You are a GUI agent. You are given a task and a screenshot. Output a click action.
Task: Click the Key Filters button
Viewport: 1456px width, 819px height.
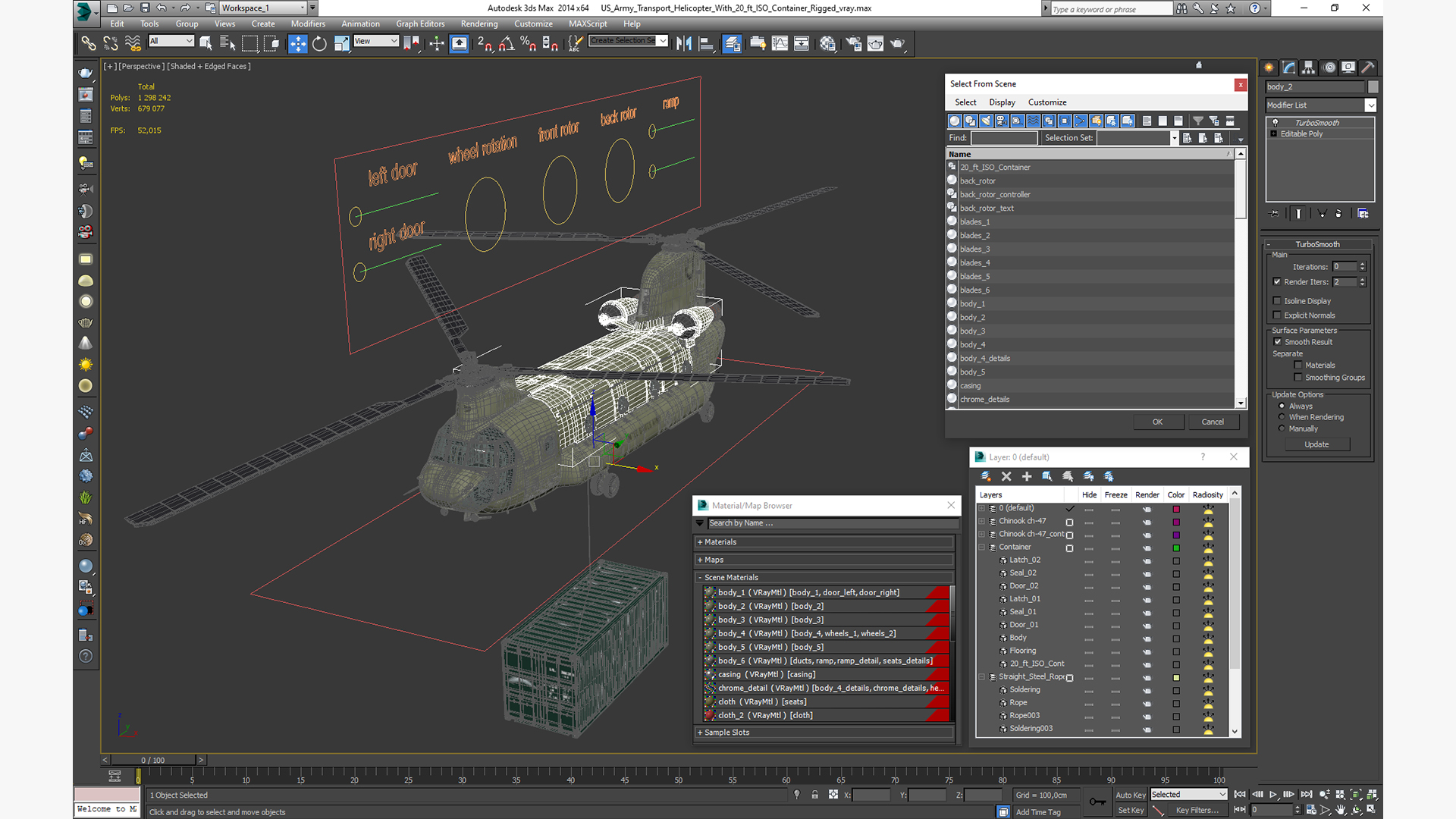pos(1197,810)
